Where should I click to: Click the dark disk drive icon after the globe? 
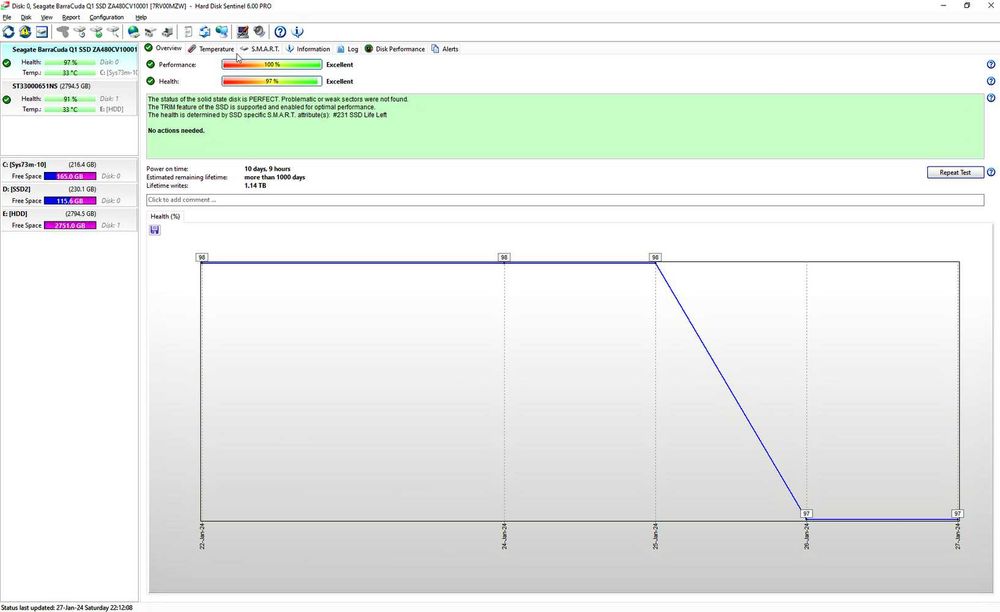coord(151,31)
